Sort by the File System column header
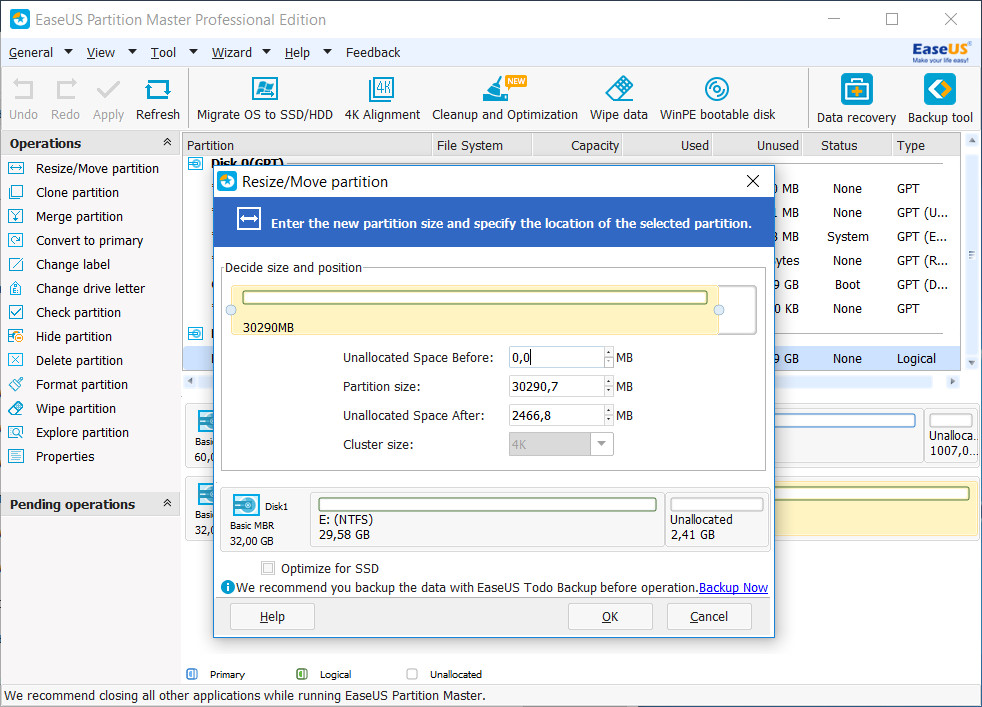The width and height of the screenshot is (982, 707). [x=482, y=145]
